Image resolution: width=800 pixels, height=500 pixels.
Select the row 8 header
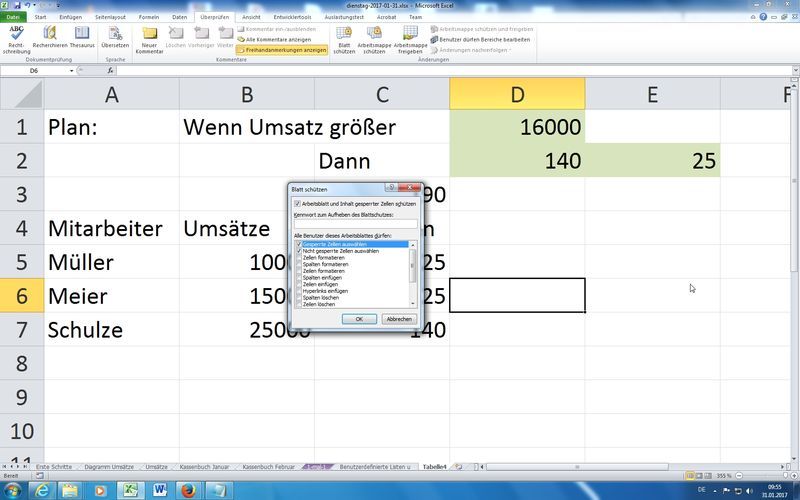22,363
